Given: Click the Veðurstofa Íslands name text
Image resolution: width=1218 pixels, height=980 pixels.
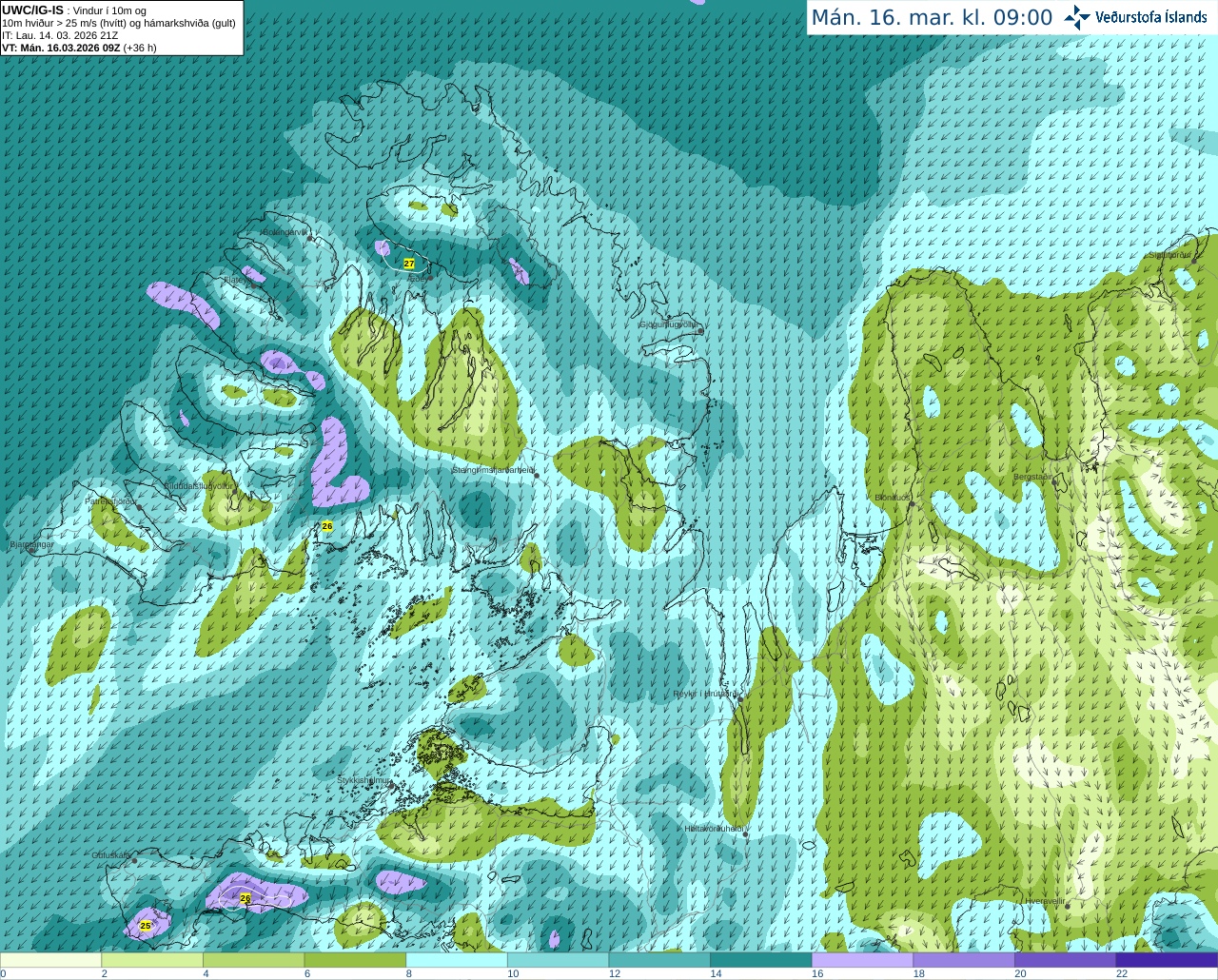Looking at the screenshot, I should [1150, 17].
